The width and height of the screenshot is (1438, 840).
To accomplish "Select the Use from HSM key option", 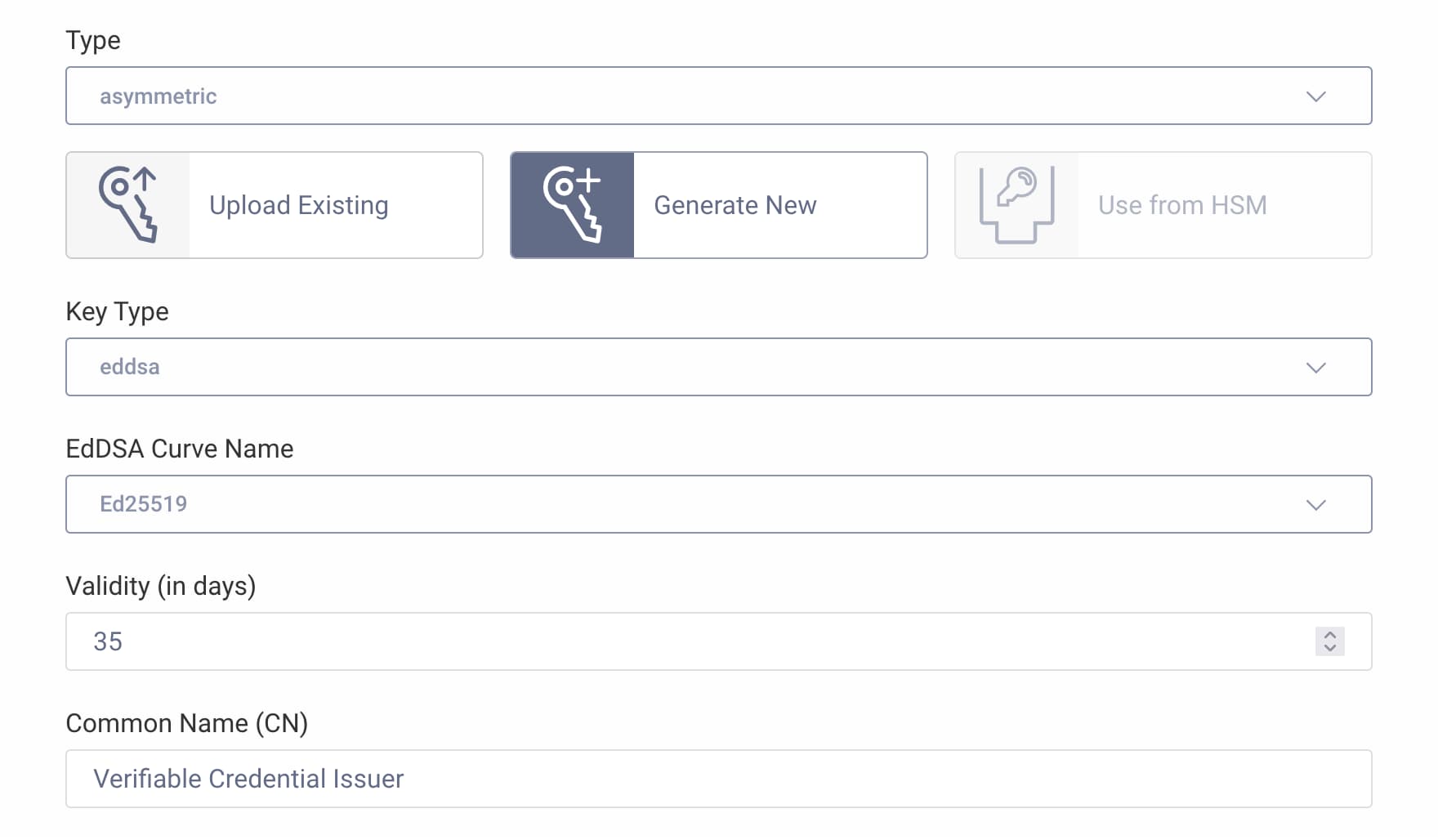I will tap(1163, 204).
